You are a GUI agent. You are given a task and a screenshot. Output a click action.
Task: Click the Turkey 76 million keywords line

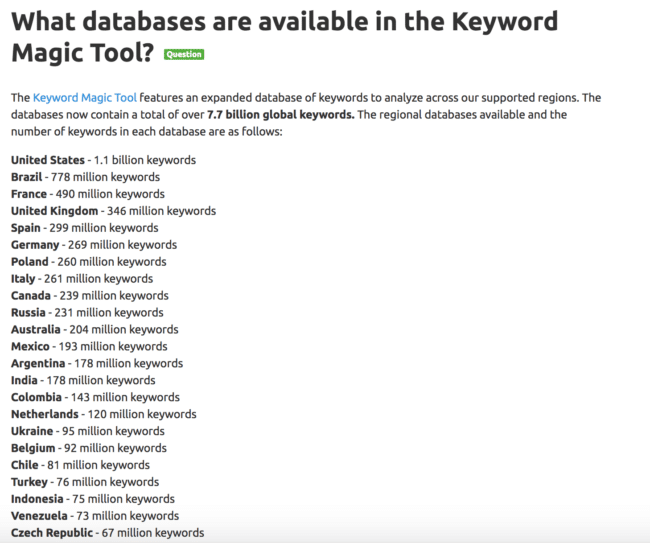[x=85, y=482]
